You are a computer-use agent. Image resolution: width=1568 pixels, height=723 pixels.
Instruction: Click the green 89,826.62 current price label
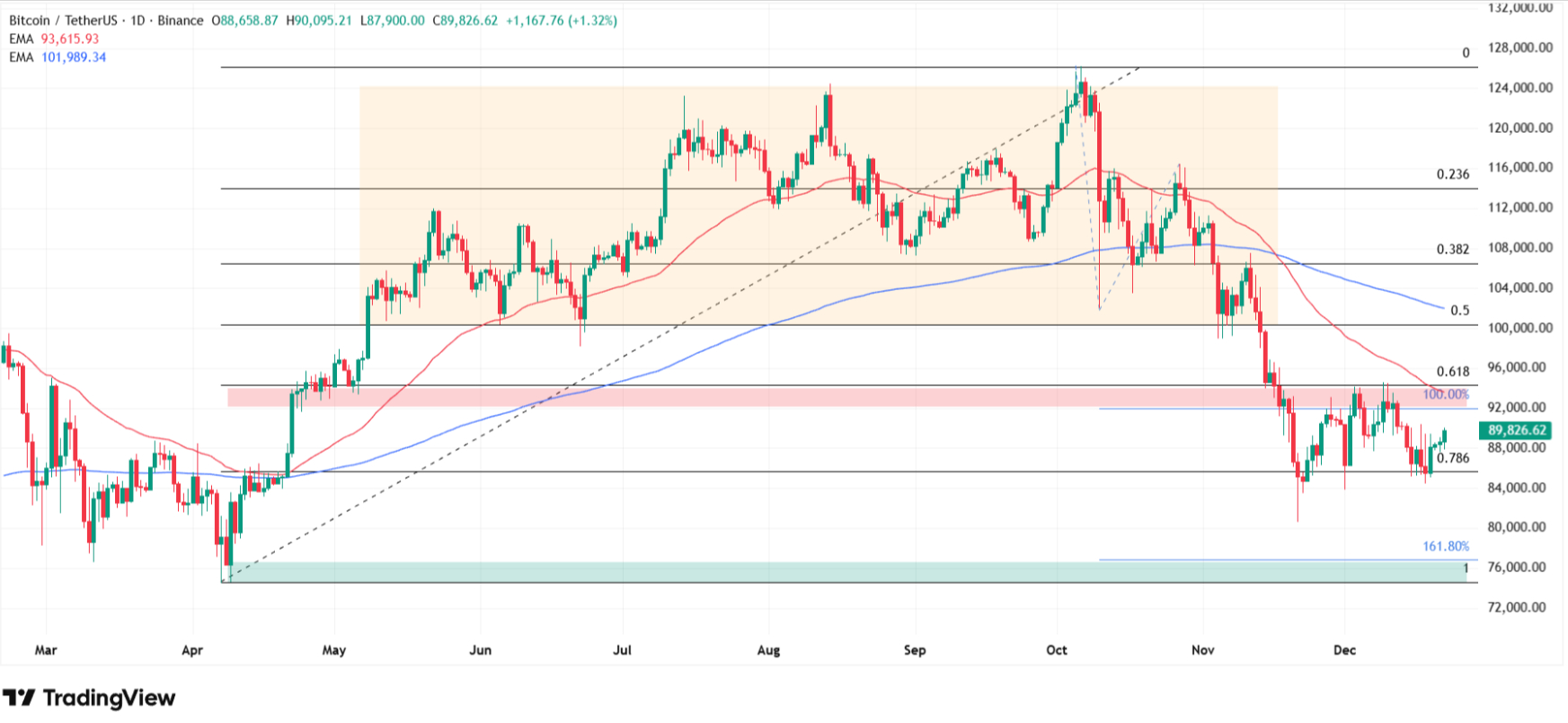pos(1516,430)
